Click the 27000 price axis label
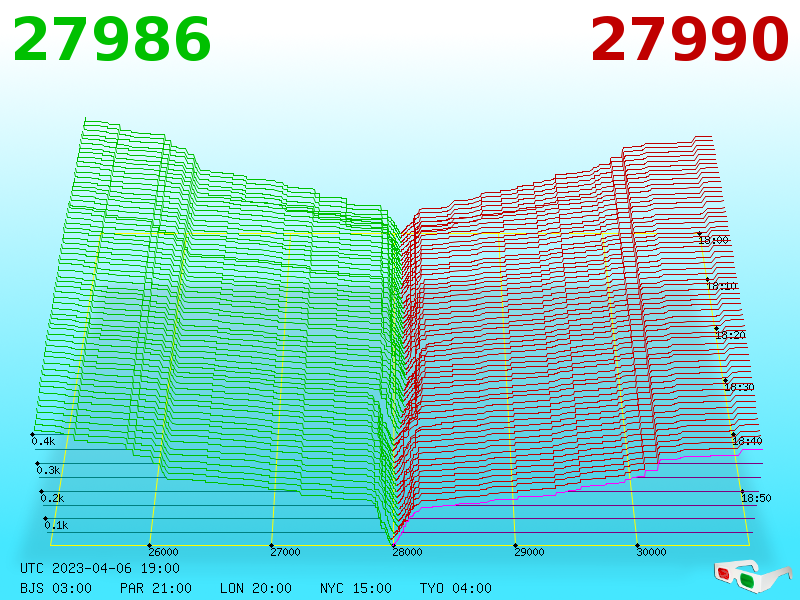The height and width of the screenshot is (600, 800). (x=285, y=552)
